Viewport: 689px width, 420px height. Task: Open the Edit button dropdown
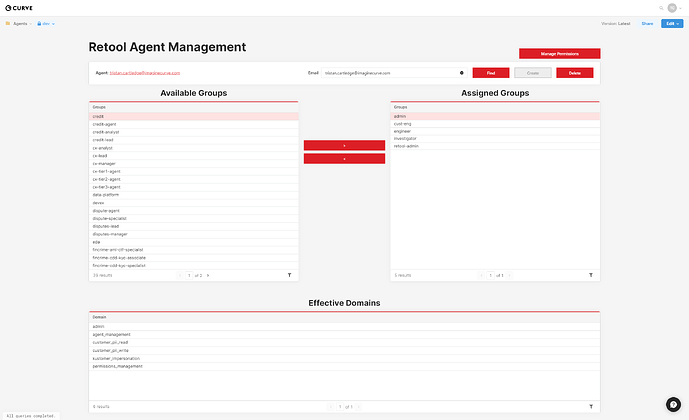672,24
